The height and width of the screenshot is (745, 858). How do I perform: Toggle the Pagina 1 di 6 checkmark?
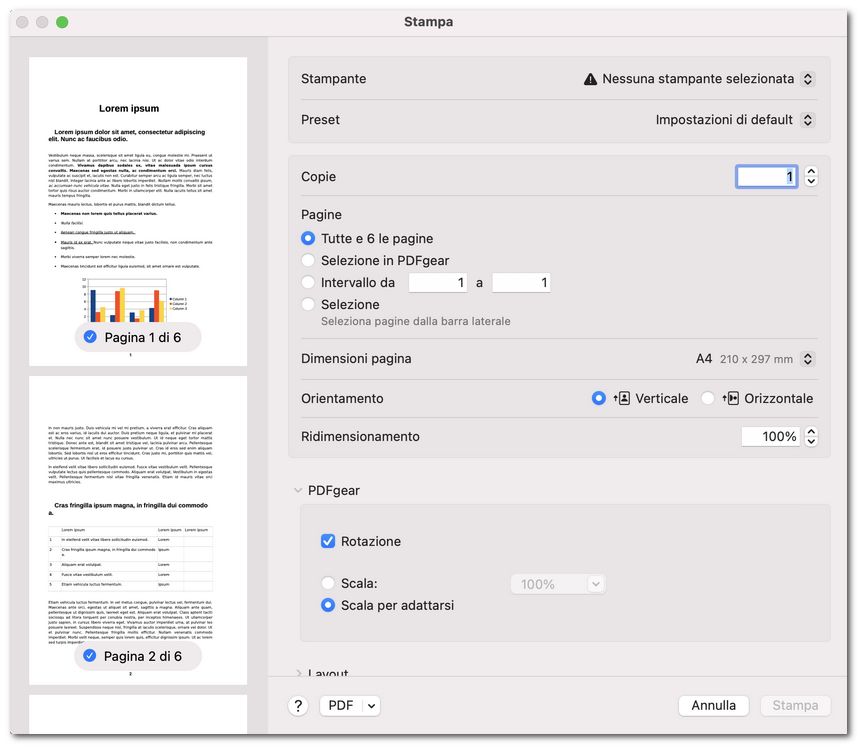pos(90,337)
